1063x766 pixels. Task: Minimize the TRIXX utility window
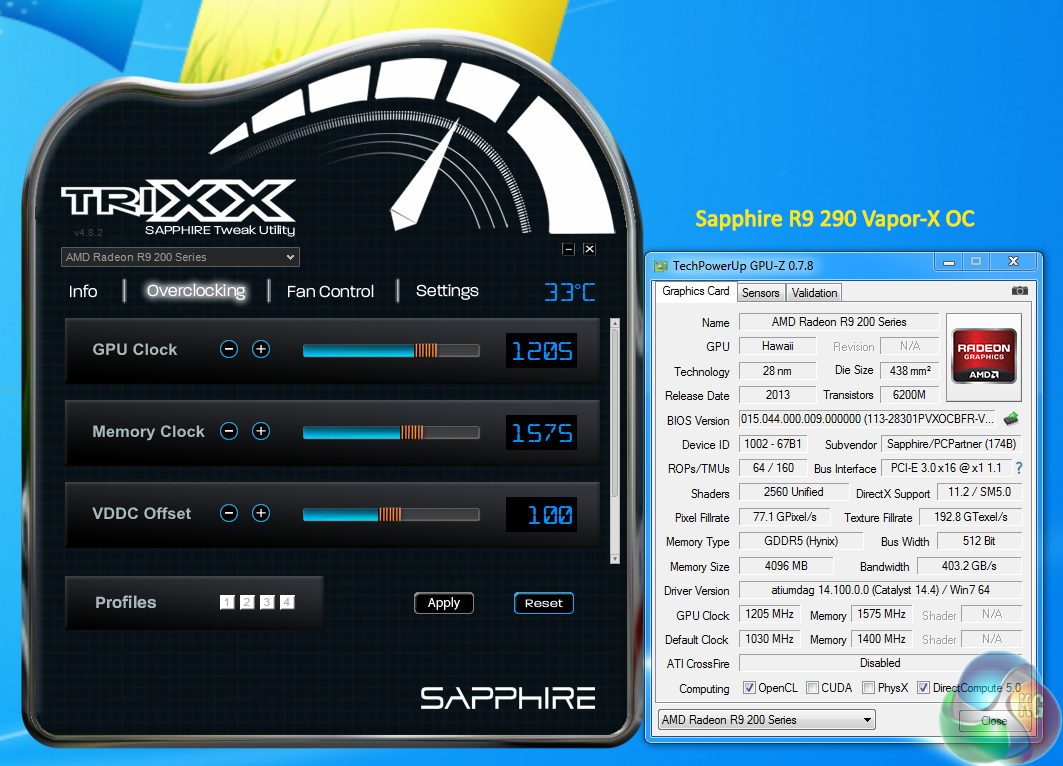[x=568, y=249]
